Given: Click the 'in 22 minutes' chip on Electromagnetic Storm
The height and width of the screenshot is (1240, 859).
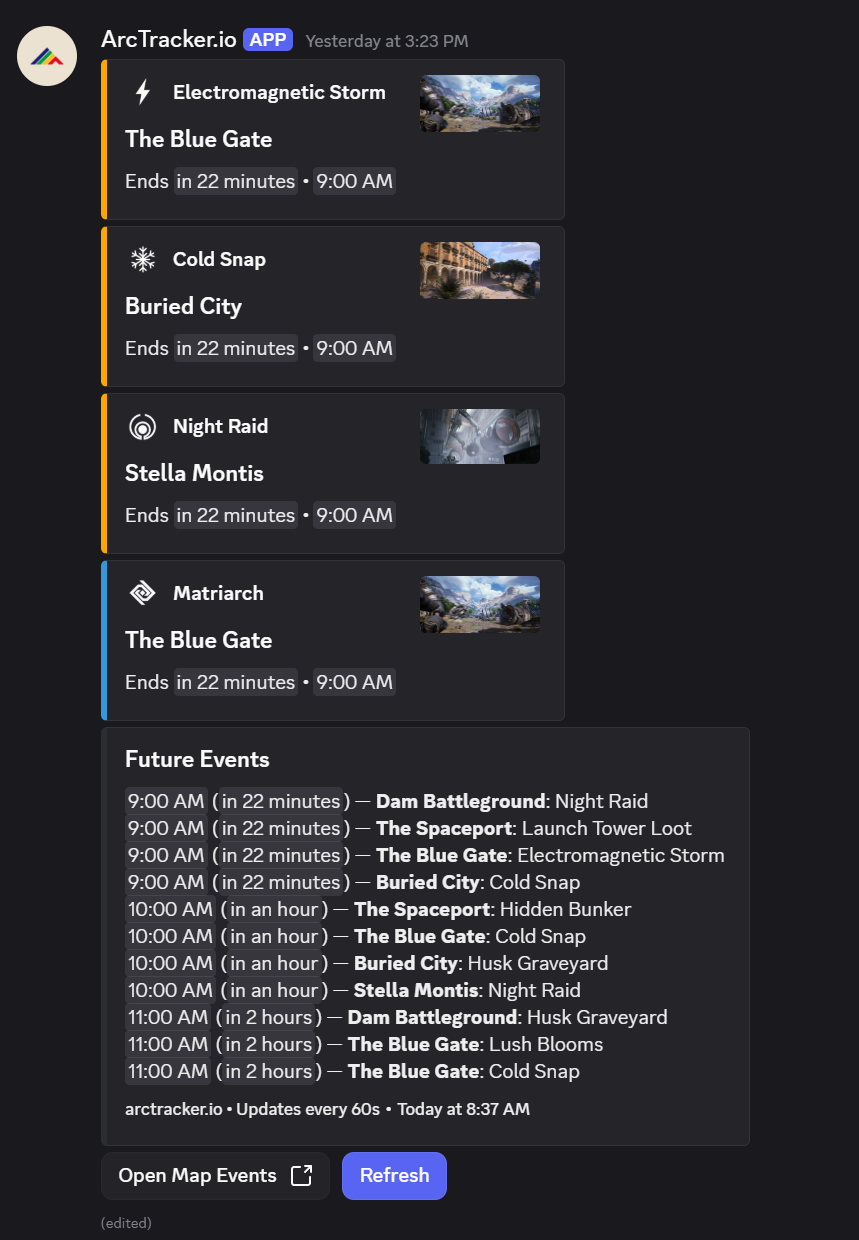Looking at the screenshot, I should pos(235,181).
